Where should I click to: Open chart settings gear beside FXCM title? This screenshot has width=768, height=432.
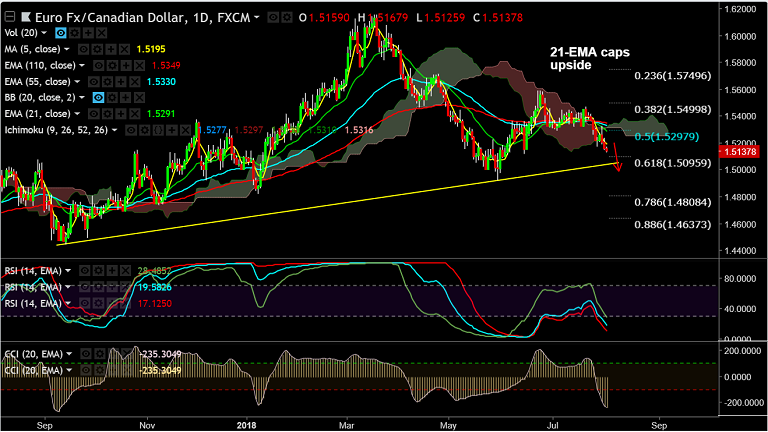tap(287, 18)
